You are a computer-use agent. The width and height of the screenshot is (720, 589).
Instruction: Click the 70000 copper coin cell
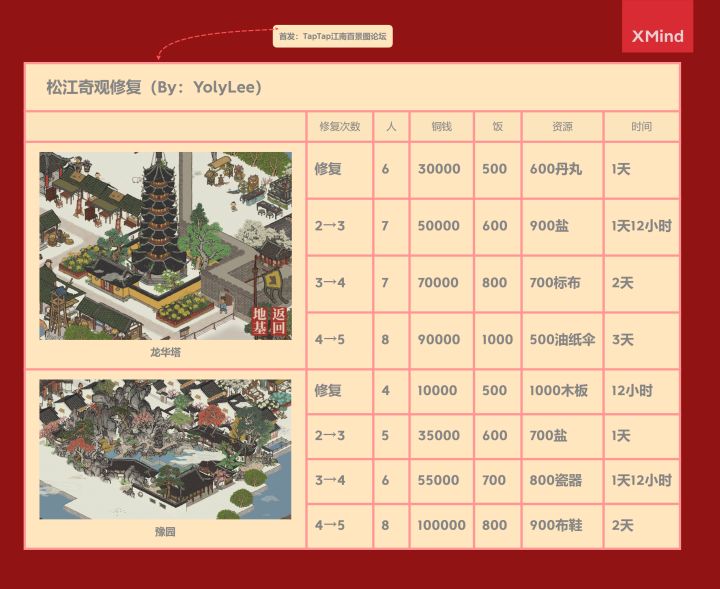442,283
